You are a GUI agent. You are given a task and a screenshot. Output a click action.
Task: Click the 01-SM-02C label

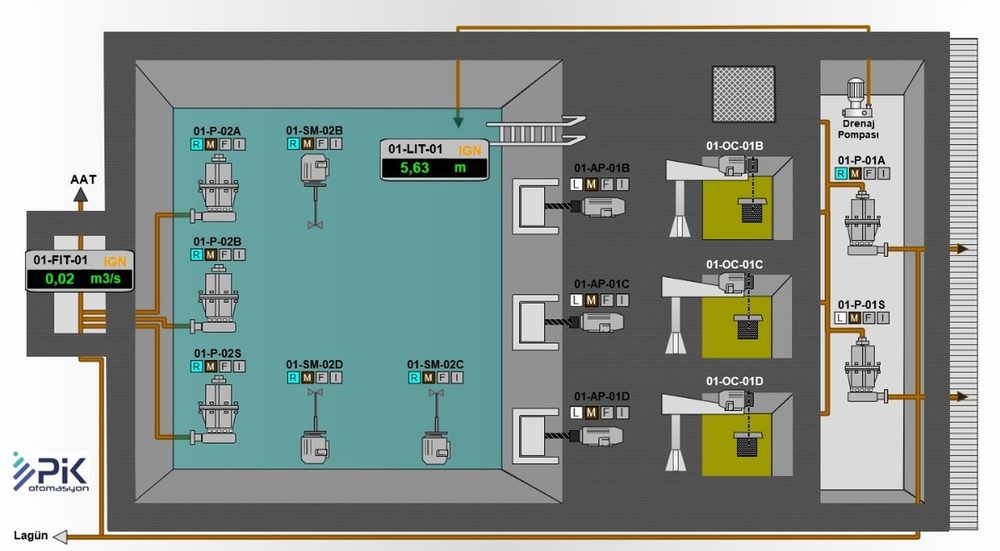(x=436, y=365)
